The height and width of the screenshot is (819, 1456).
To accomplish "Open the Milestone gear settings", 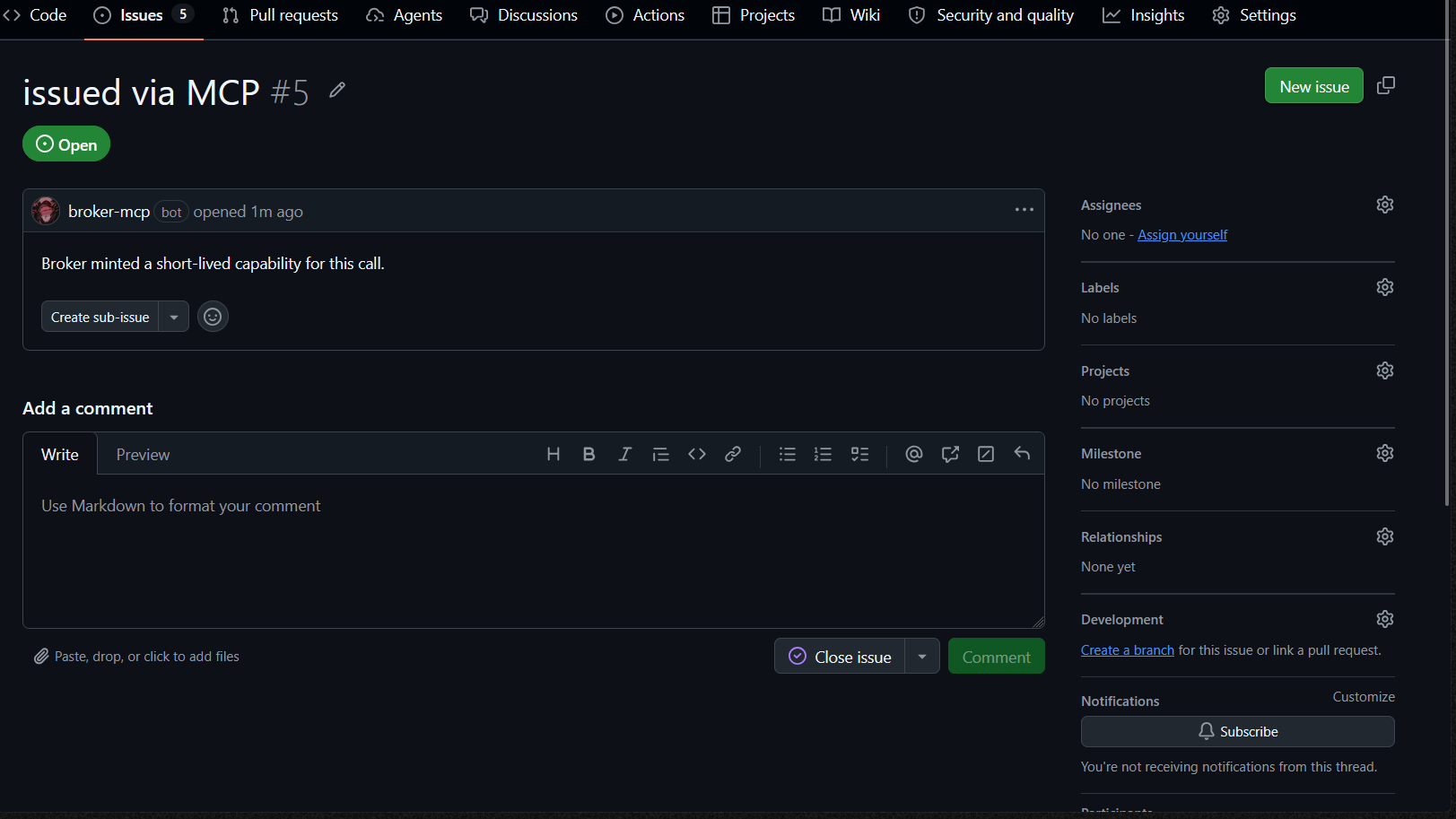I will tap(1385, 453).
